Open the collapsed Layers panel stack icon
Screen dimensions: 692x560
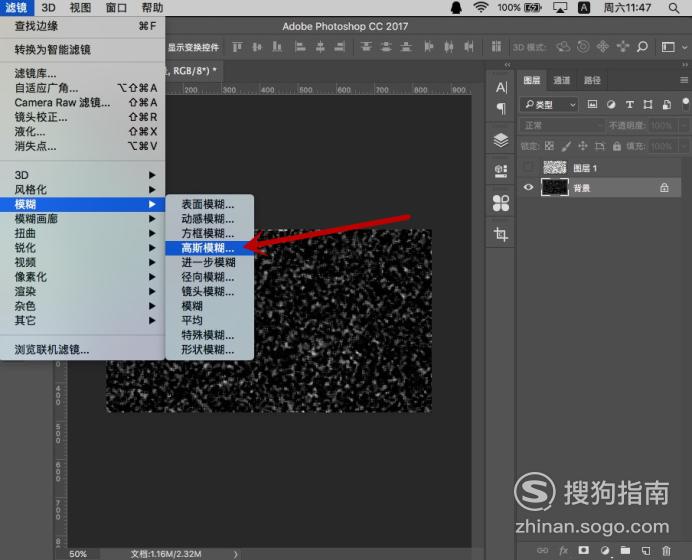point(501,140)
